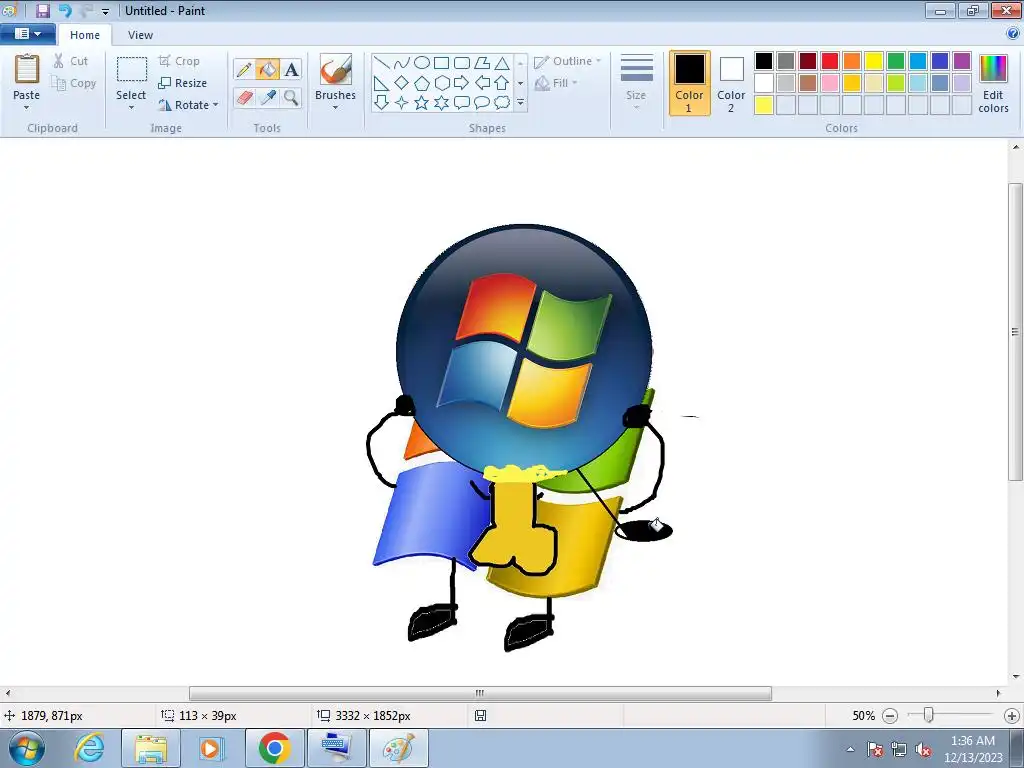Select the Text tool
Viewport: 1024px width, 768px height.
tap(291, 69)
